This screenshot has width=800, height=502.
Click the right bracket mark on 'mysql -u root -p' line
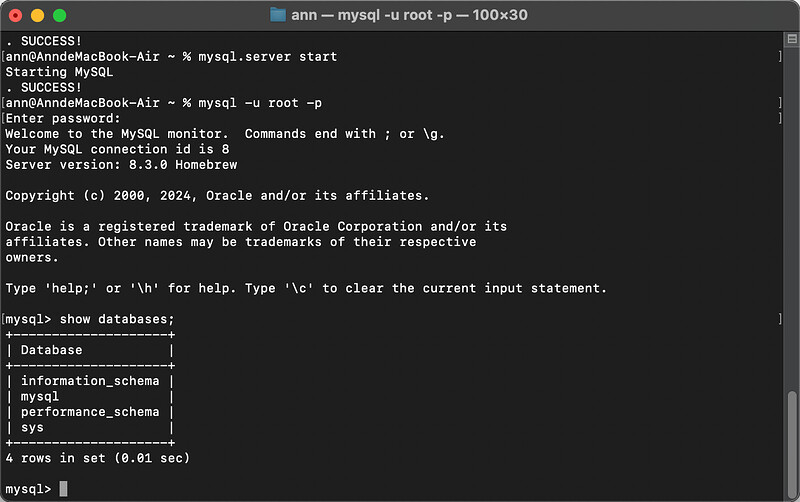tap(780, 103)
